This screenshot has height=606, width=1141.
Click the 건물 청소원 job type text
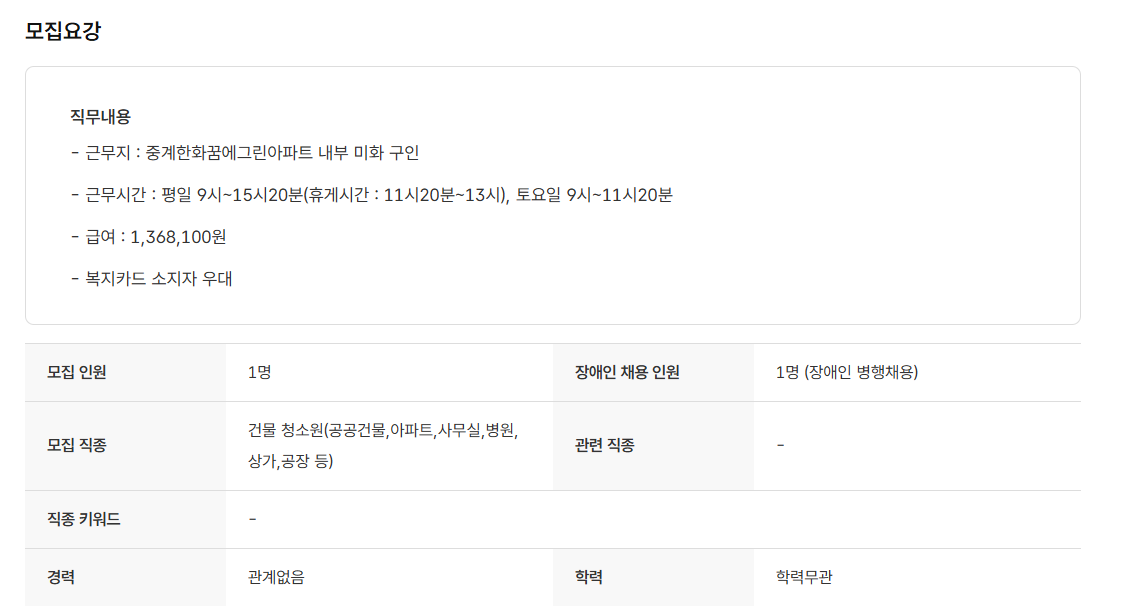[x=382, y=445]
